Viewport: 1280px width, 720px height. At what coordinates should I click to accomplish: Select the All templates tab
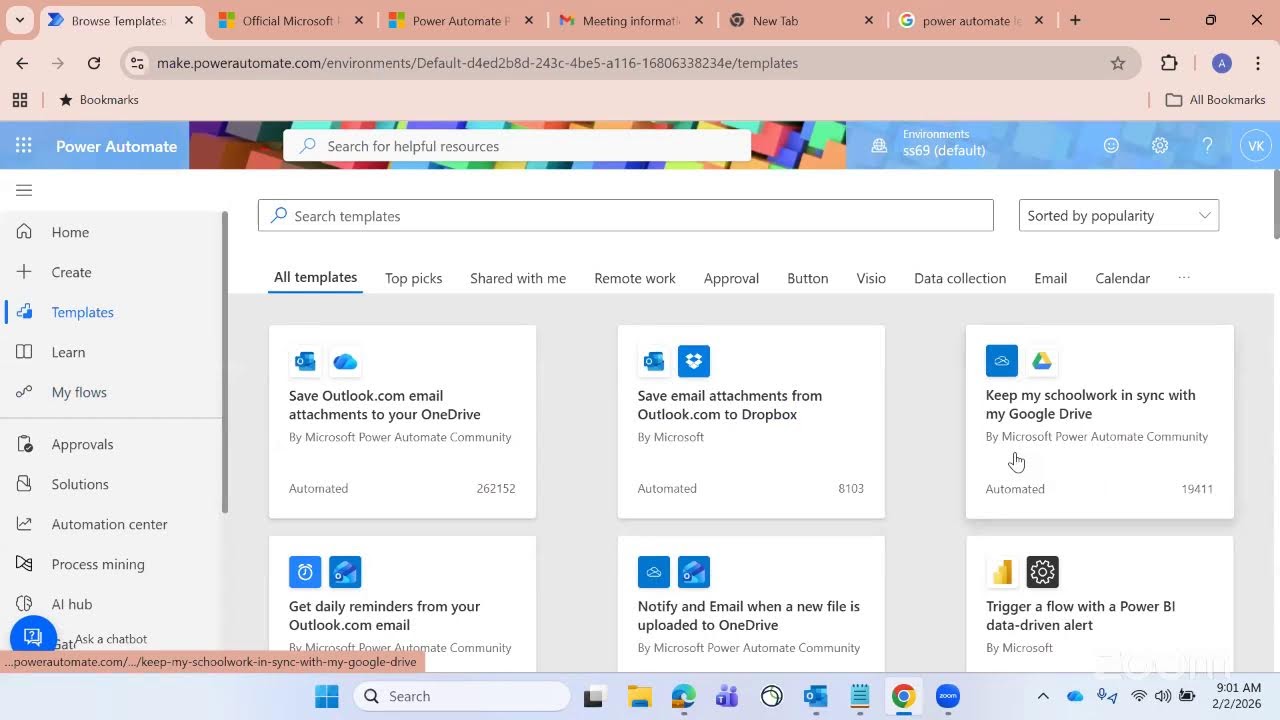316,278
